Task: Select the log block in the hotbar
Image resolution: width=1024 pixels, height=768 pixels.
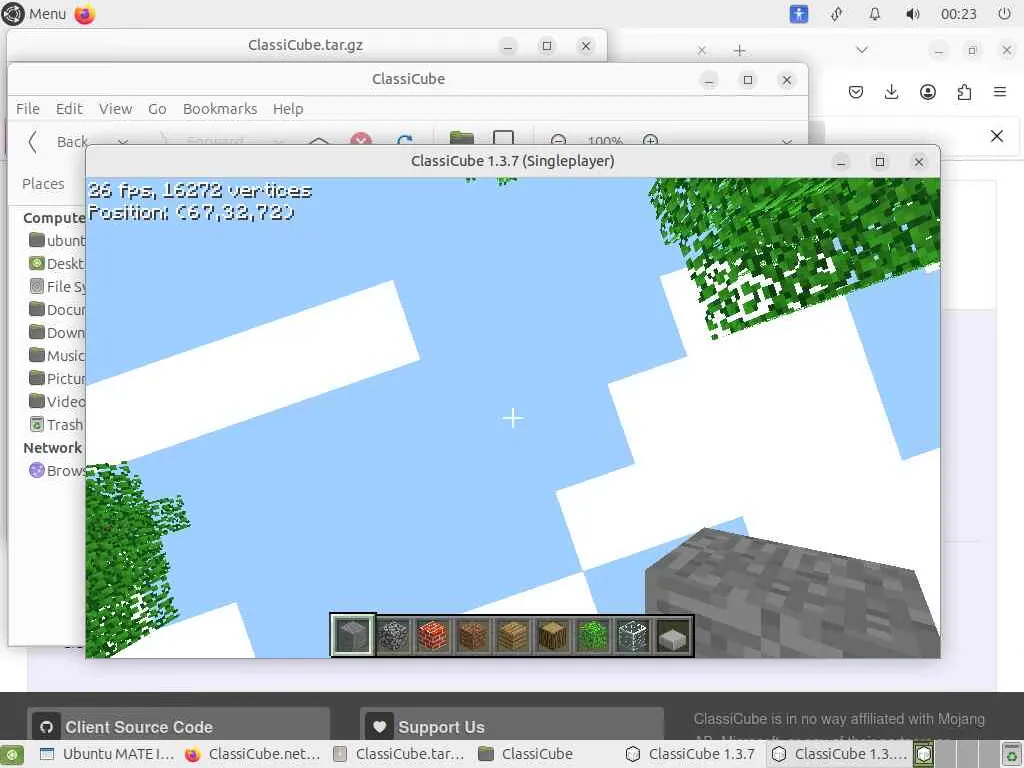Action: [x=552, y=635]
